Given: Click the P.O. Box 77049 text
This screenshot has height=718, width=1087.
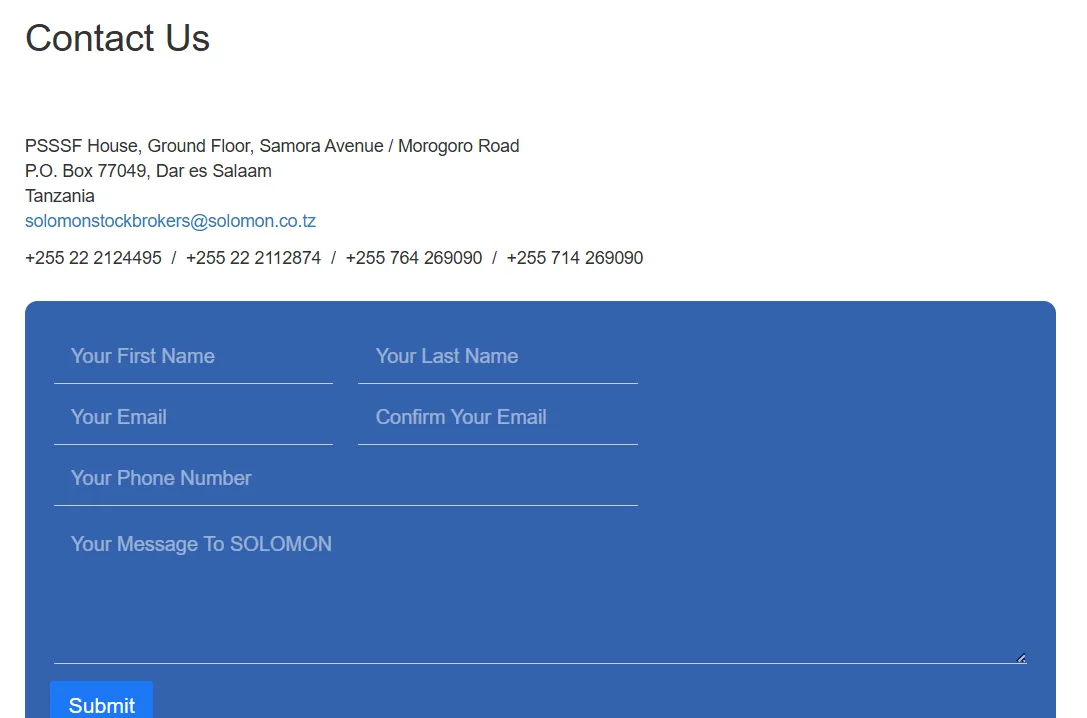Looking at the screenshot, I should [x=86, y=171].
